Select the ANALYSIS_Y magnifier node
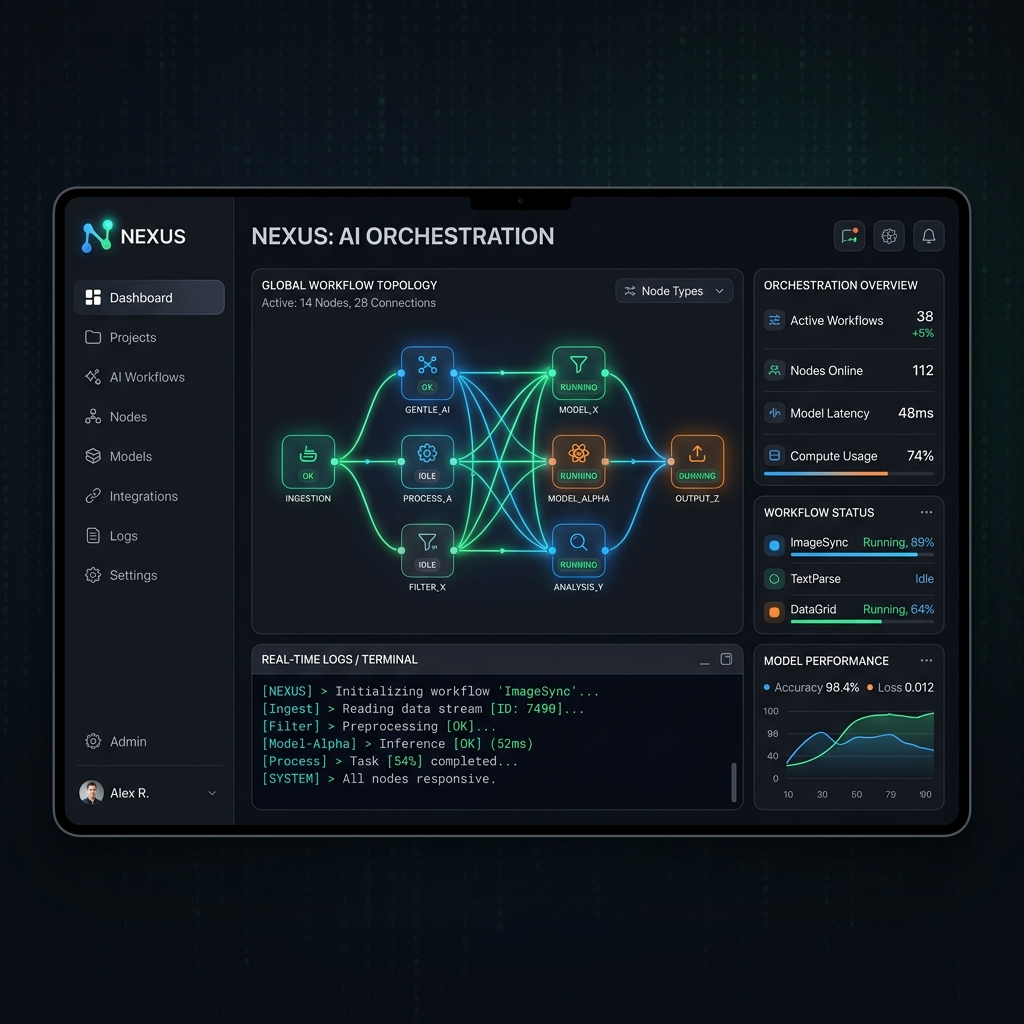 click(579, 551)
